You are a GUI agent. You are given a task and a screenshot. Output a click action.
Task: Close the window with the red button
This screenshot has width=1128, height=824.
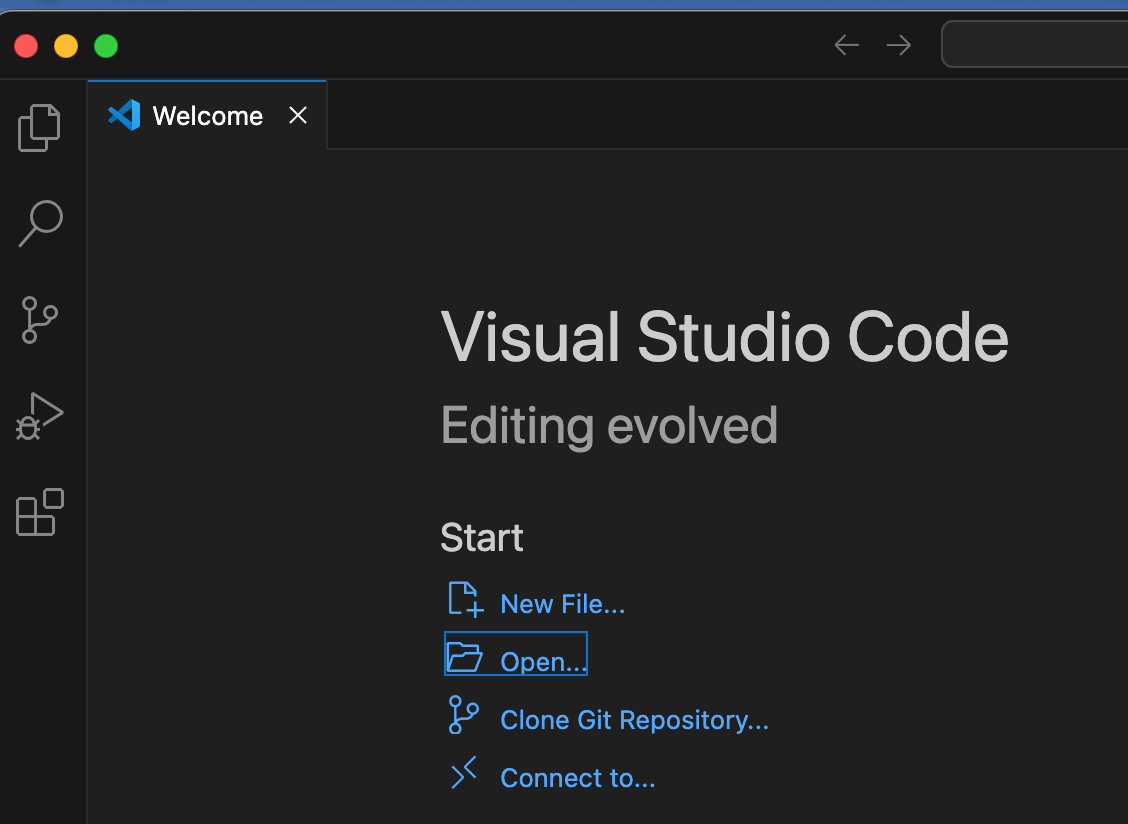26,46
